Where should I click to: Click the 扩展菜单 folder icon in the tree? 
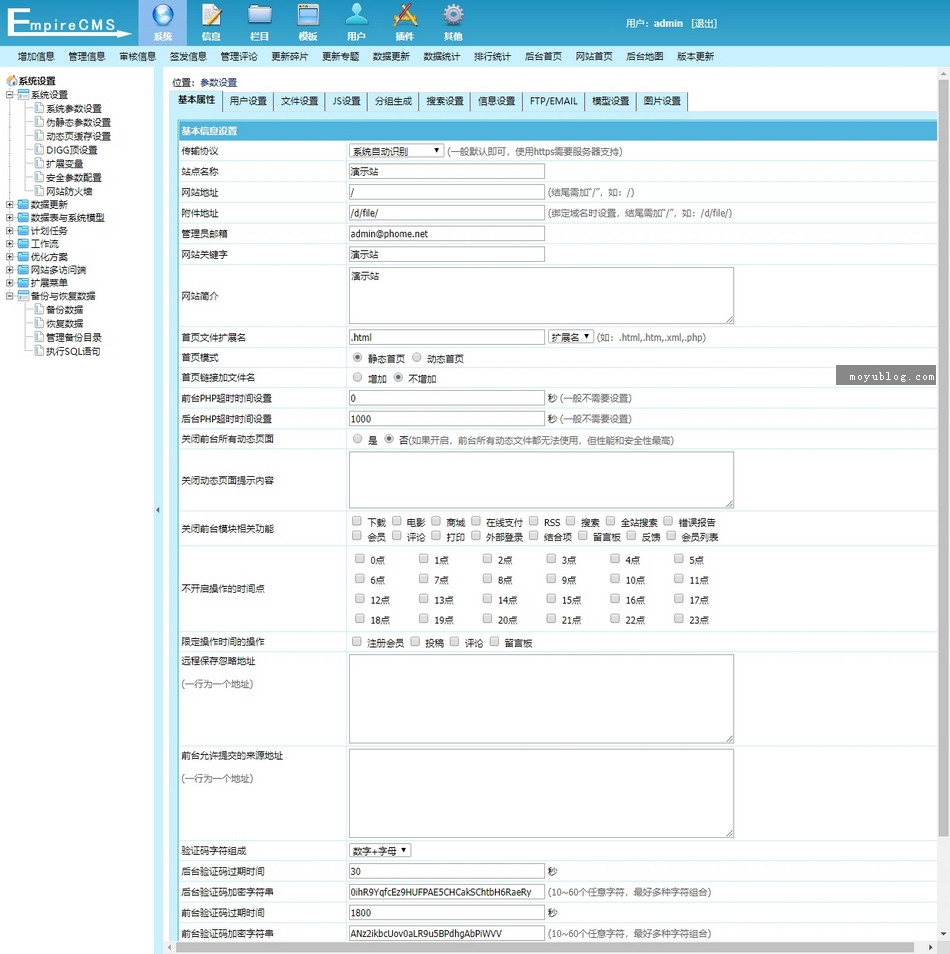click(x=23, y=283)
